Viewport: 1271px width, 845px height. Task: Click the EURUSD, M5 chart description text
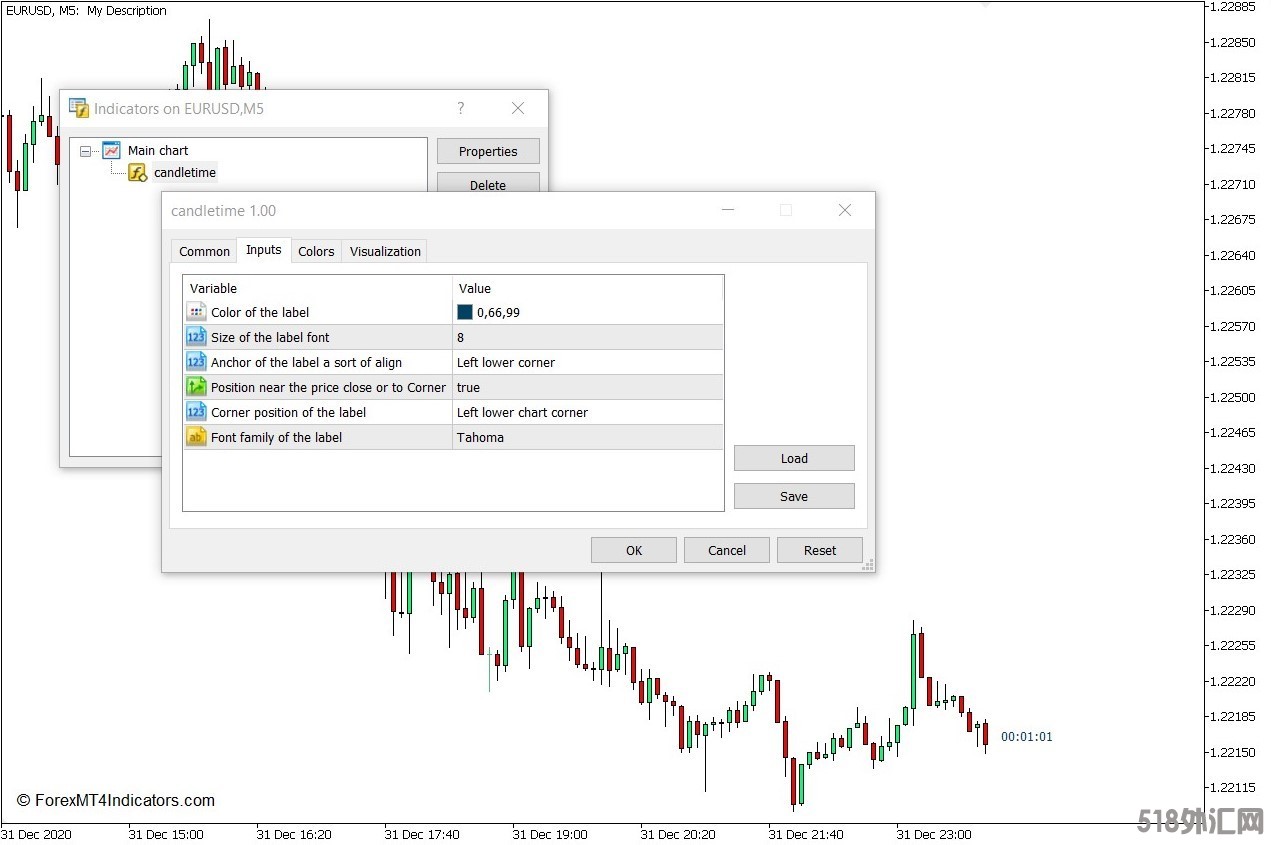(x=86, y=10)
